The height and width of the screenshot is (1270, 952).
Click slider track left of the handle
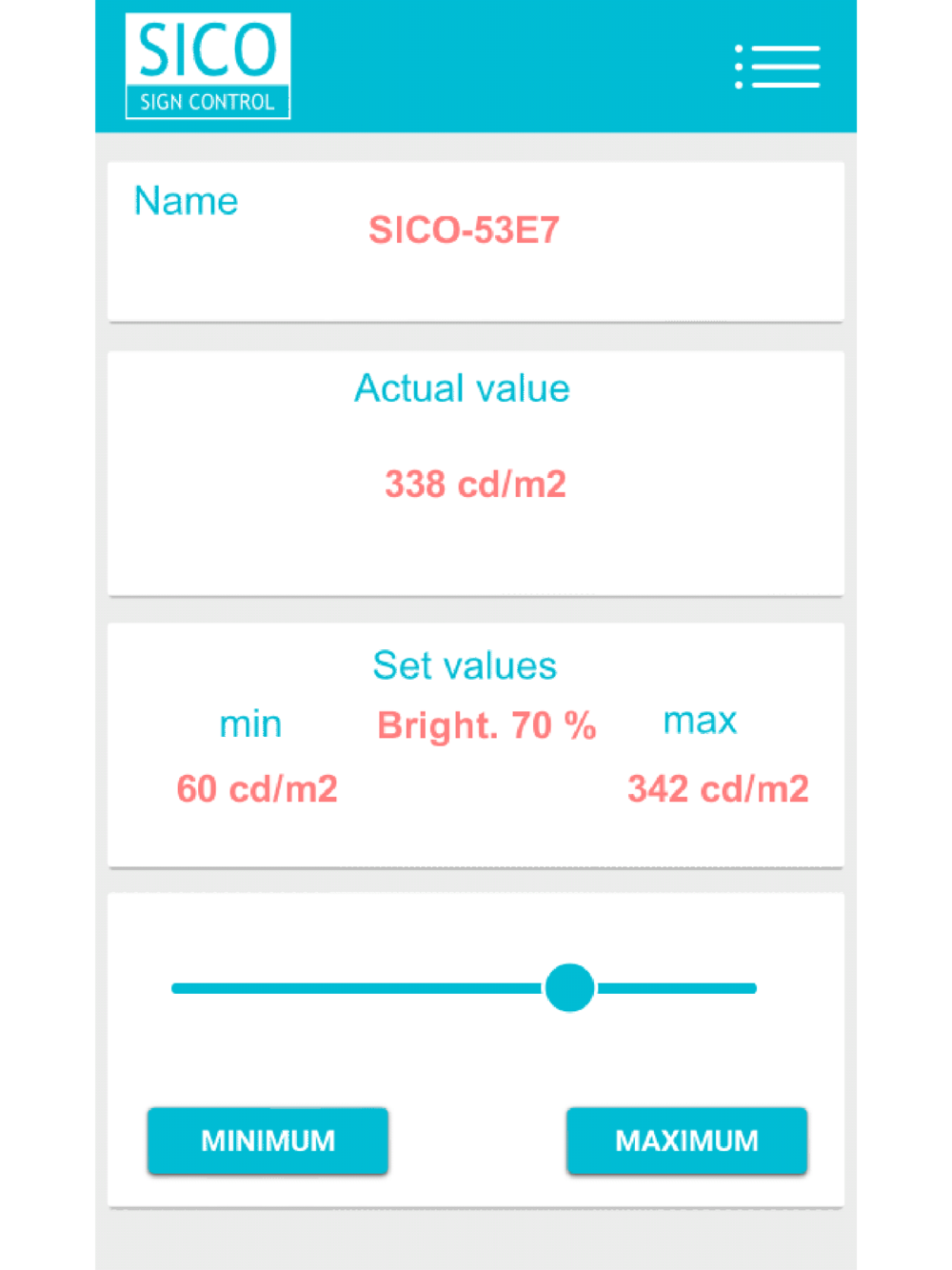click(357, 988)
